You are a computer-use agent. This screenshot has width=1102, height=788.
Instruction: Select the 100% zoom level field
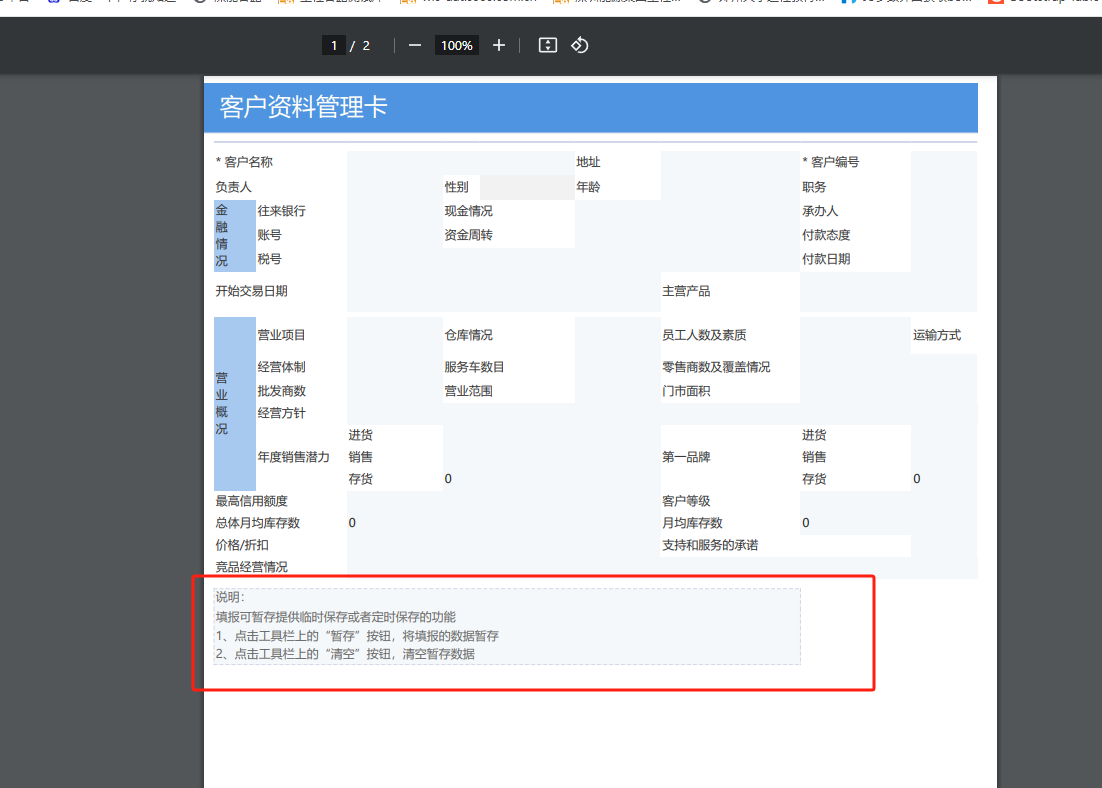click(457, 46)
